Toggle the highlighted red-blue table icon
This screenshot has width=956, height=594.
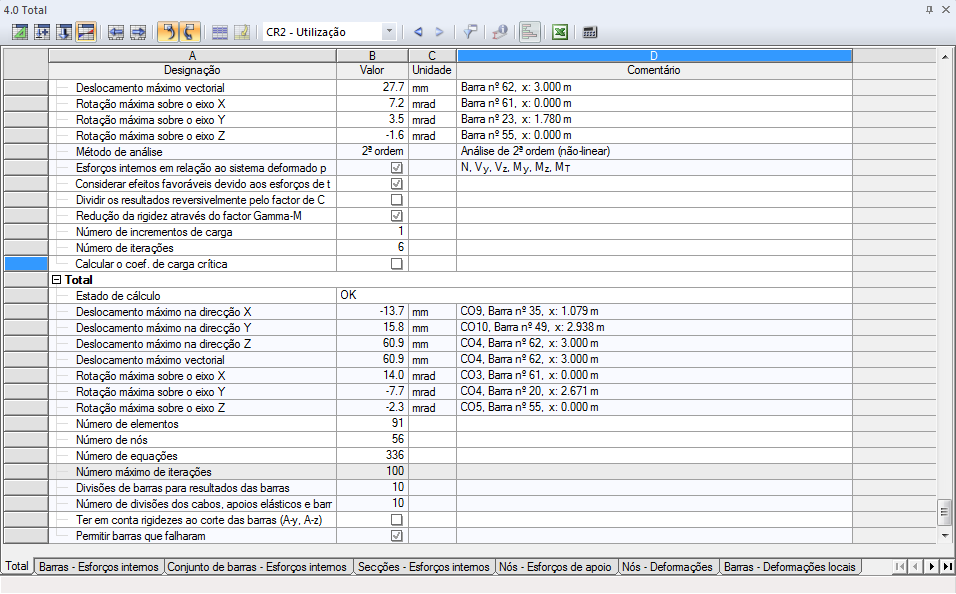(x=86, y=32)
